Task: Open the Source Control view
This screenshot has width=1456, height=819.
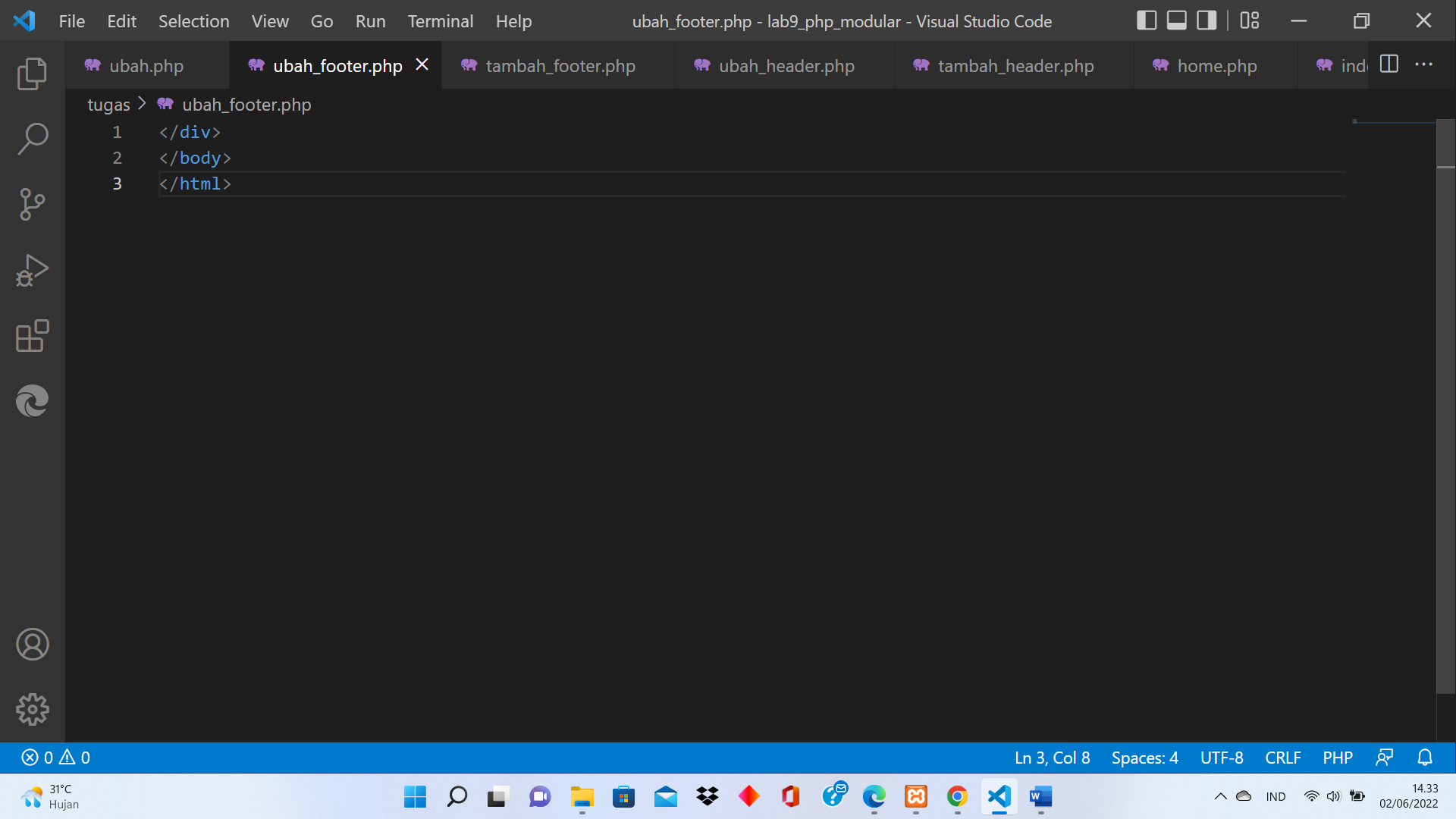Action: pos(32,204)
